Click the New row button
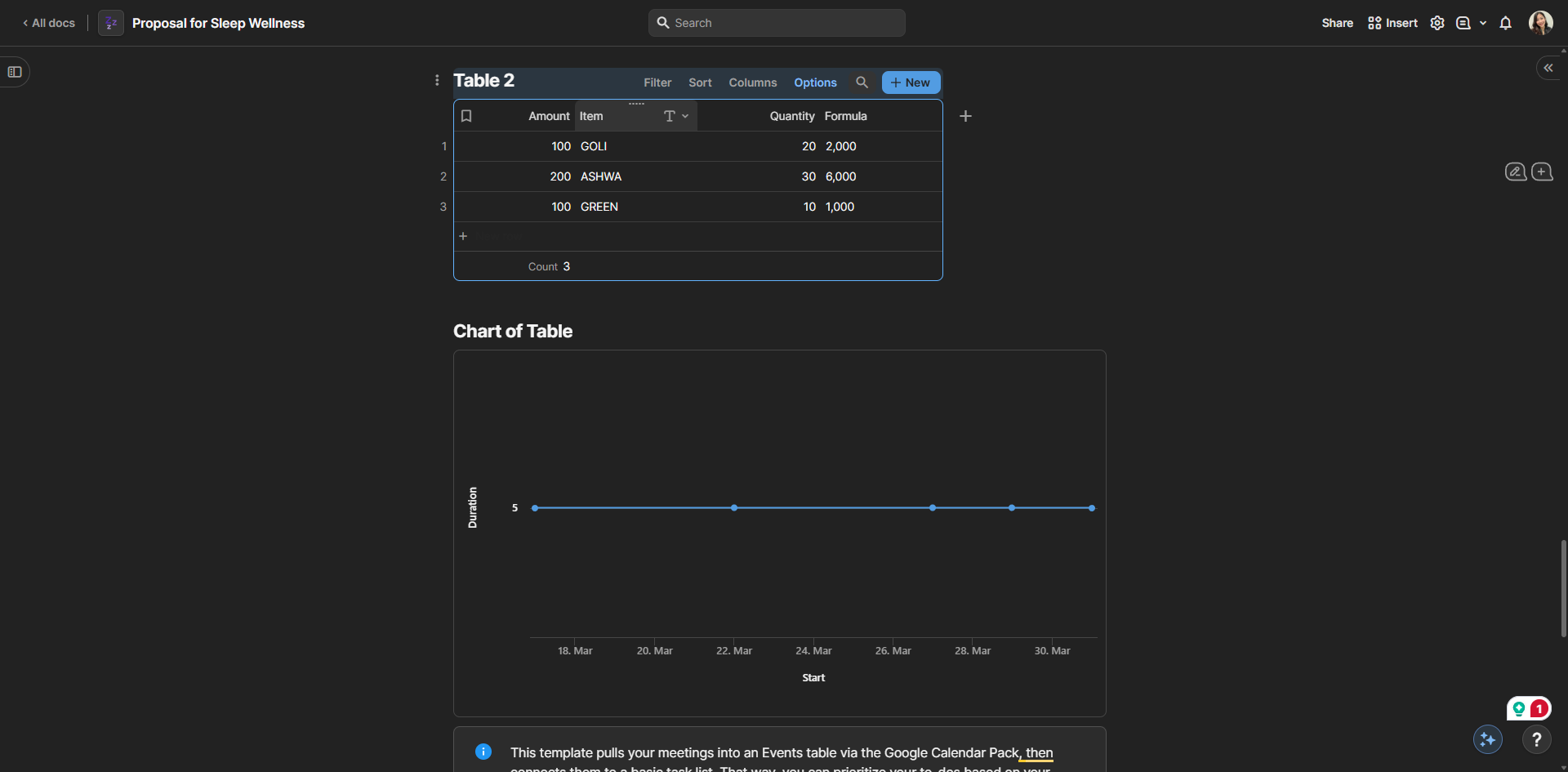 (911, 83)
